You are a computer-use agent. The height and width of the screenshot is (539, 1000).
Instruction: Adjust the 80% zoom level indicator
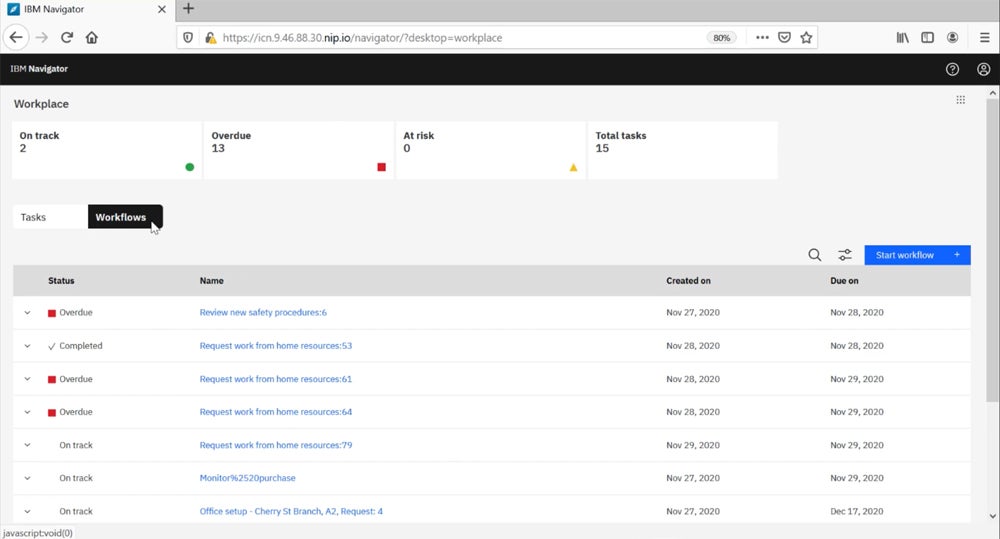tap(721, 38)
